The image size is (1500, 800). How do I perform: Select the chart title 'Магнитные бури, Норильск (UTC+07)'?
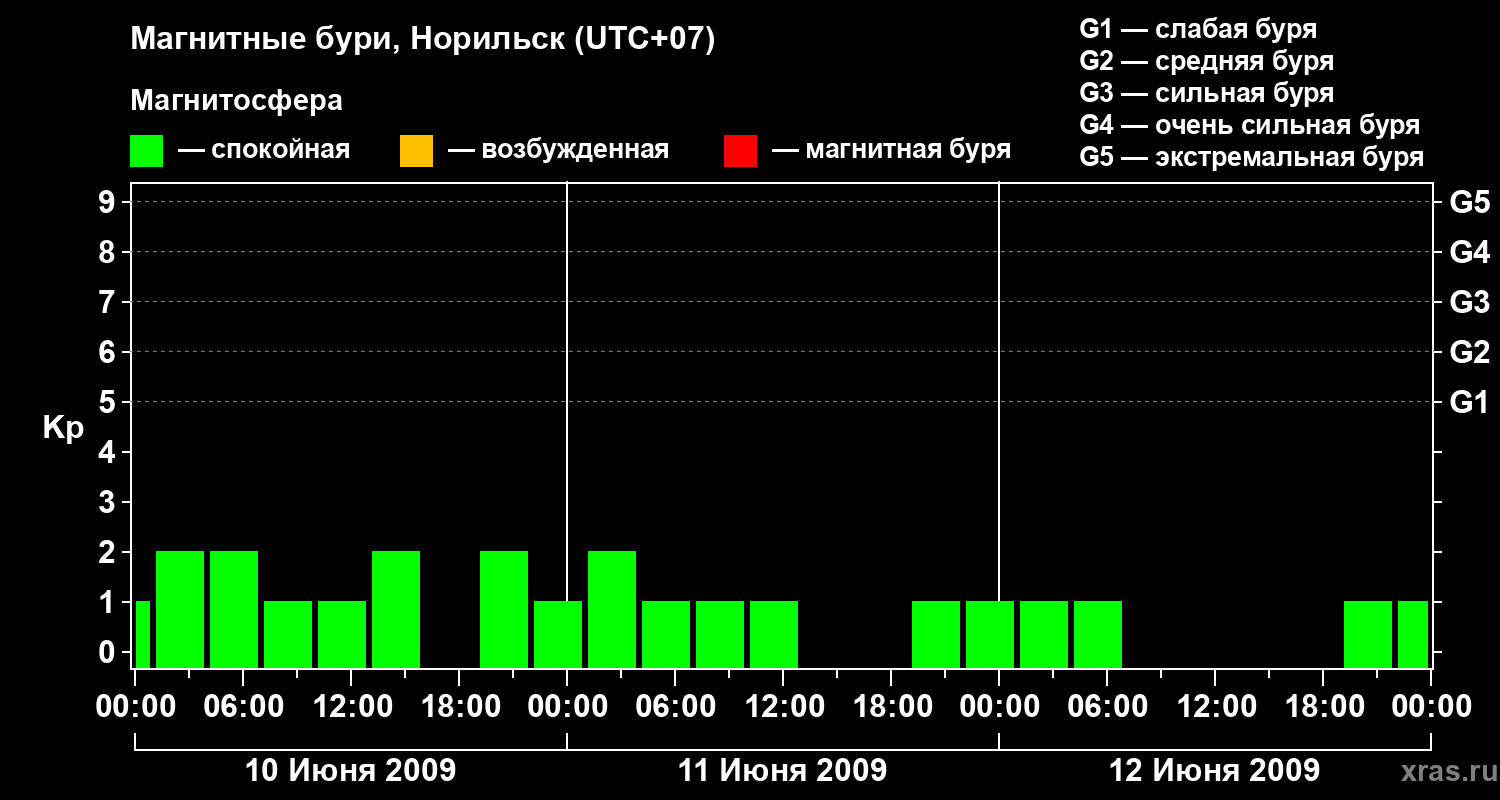pyautogui.click(x=423, y=40)
